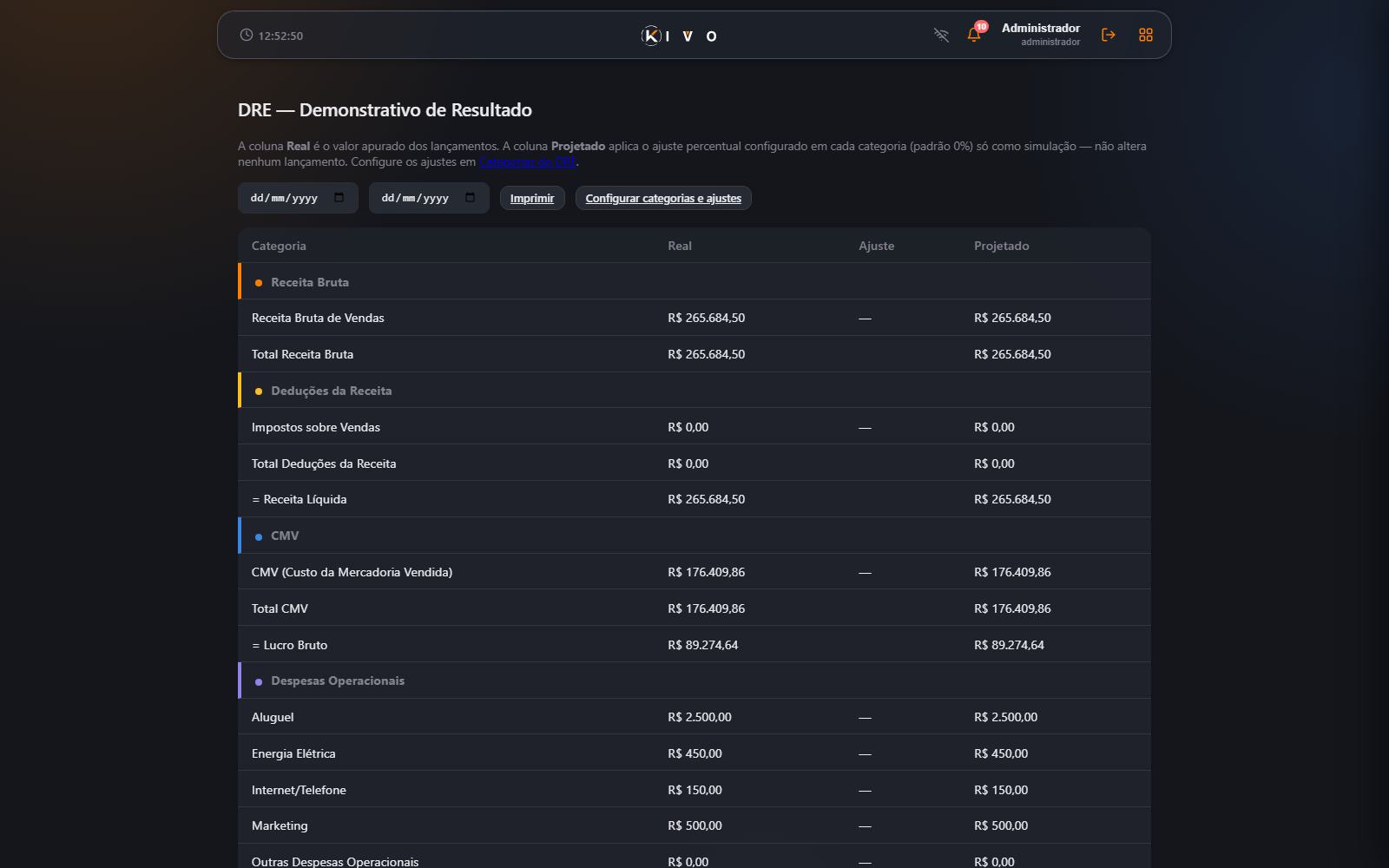Open calendar picker of second date field
Screen dimensions: 1389x868
[471, 198]
